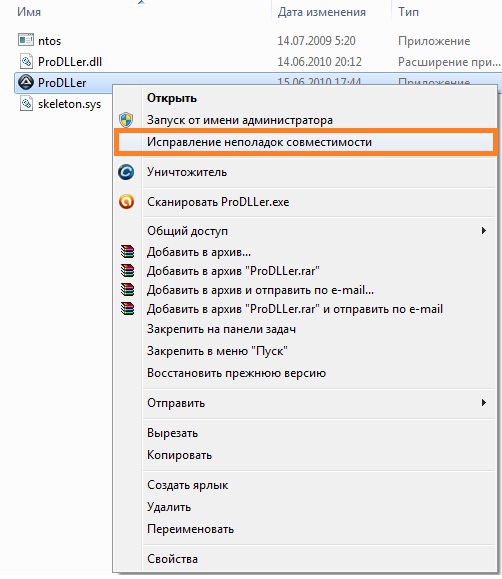
Task: Sort by Дата изменения column header
Action: pyautogui.click(x=322, y=12)
